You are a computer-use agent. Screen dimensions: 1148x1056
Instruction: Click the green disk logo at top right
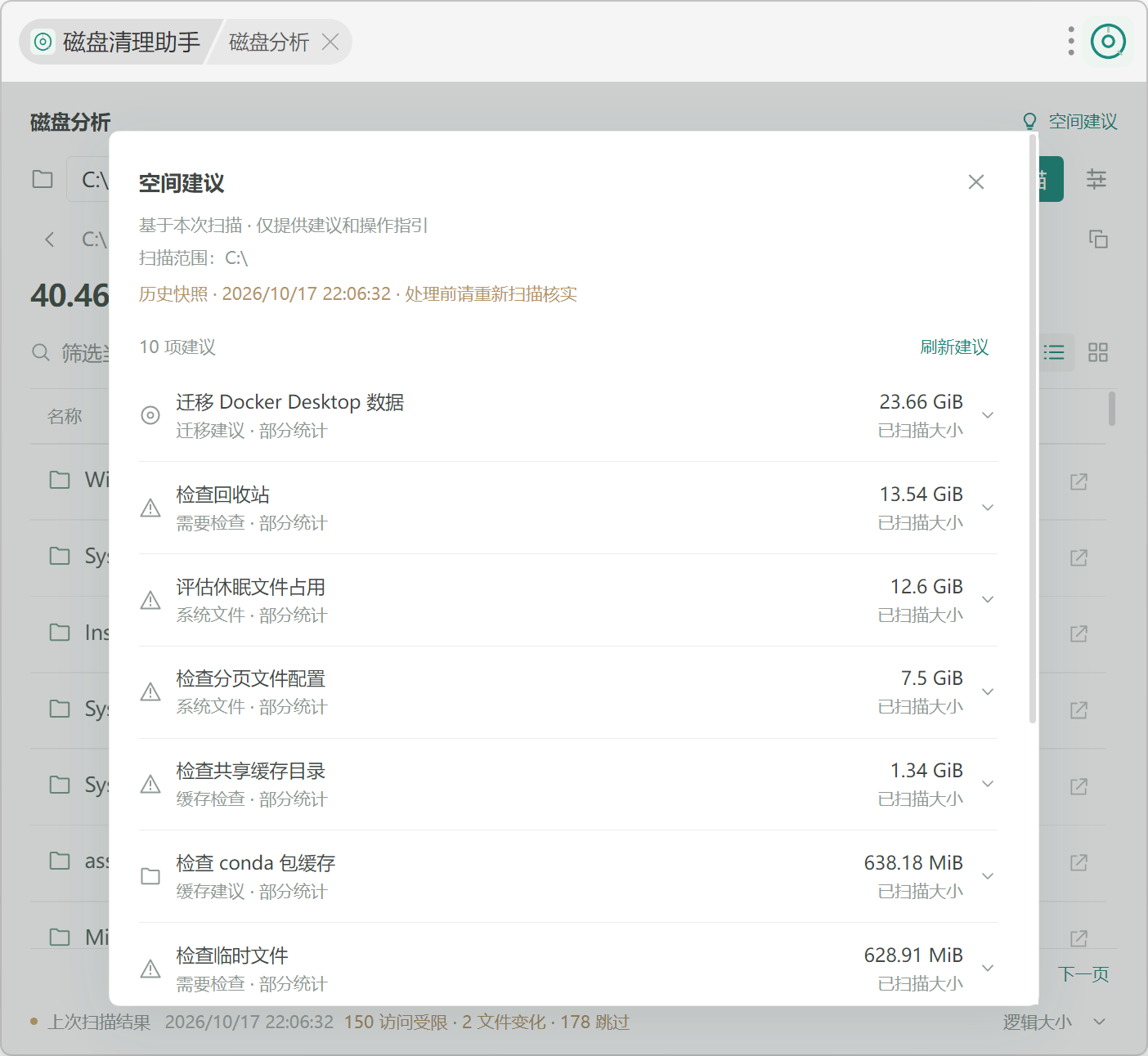pyautogui.click(x=1109, y=41)
